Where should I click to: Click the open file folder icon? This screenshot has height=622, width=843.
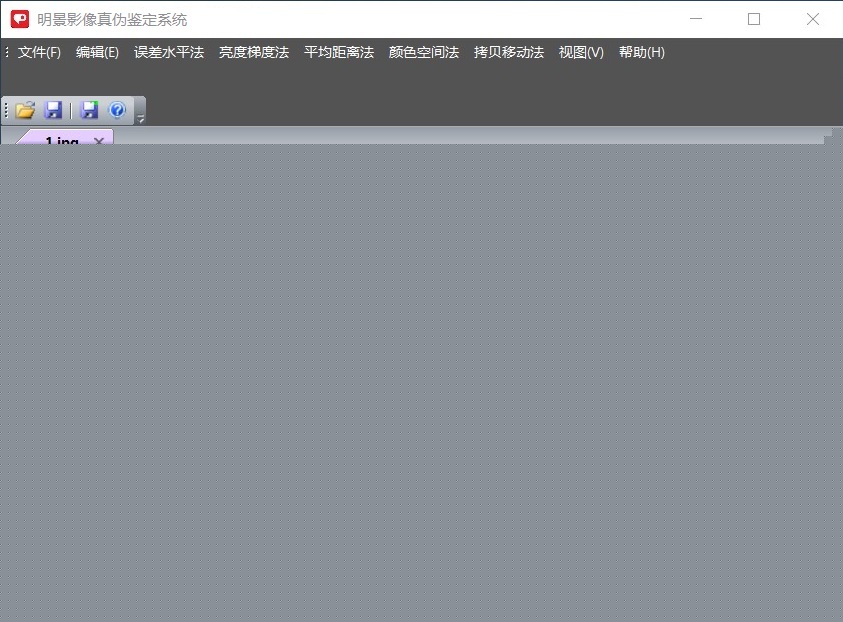(x=25, y=110)
